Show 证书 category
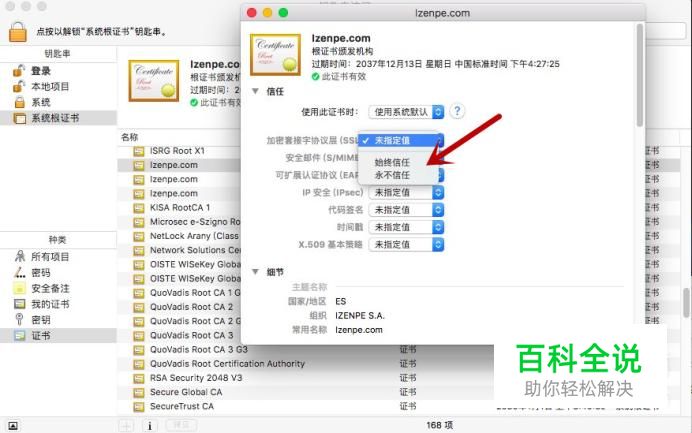The height and width of the screenshot is (433, 692). [x=58, y=335]
